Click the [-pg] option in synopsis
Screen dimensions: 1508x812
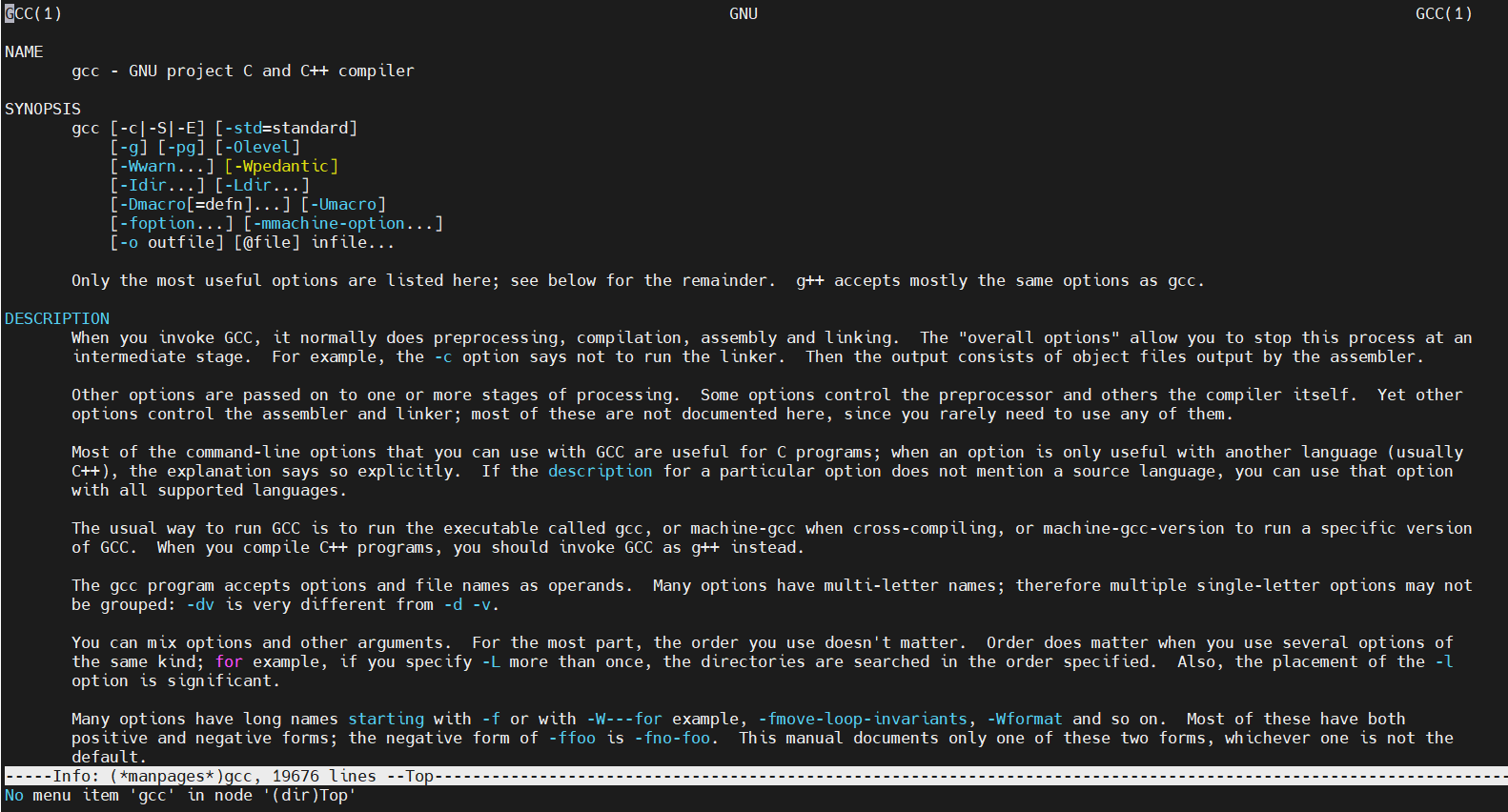pos(181,147)
